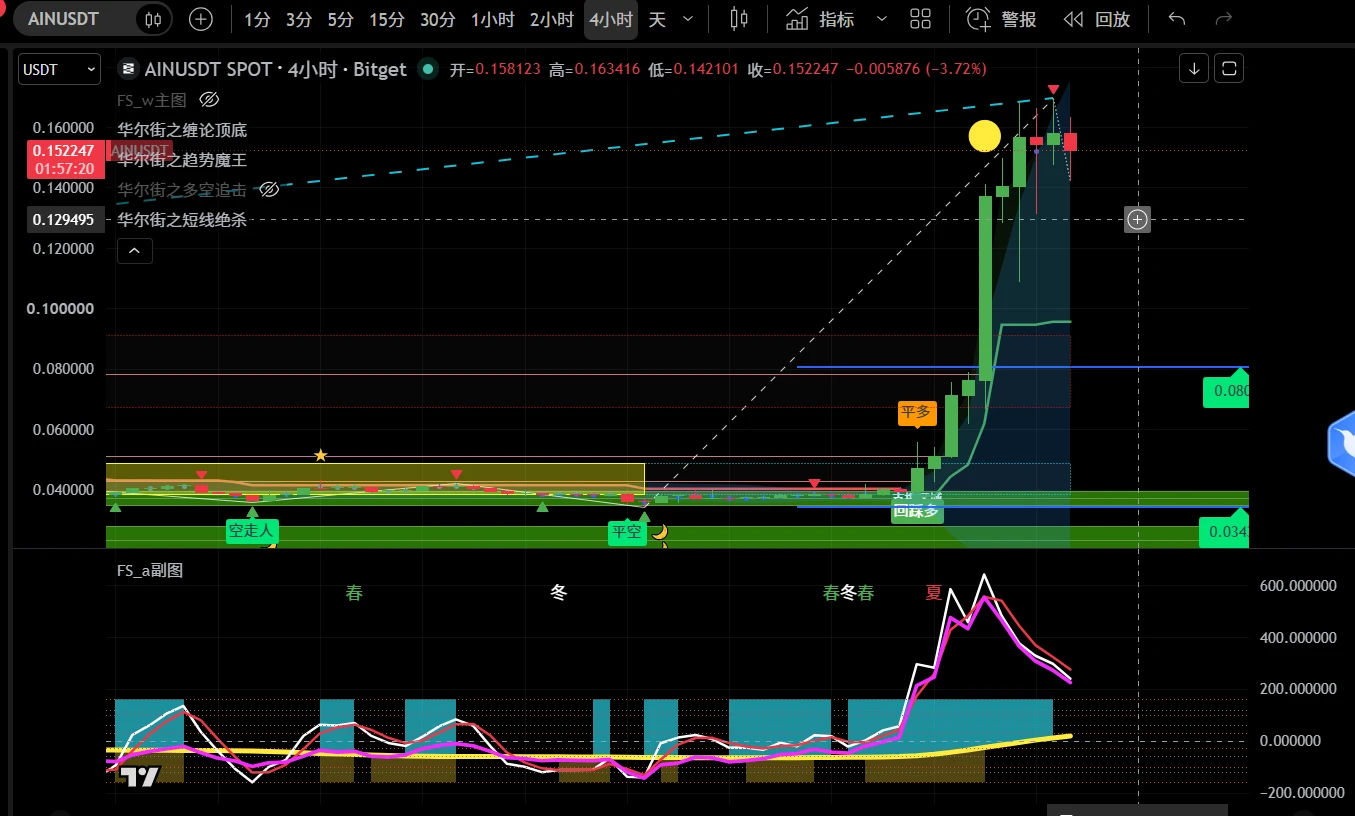
Task: Open the candlestick chart style menu
Action: [739, 19]
